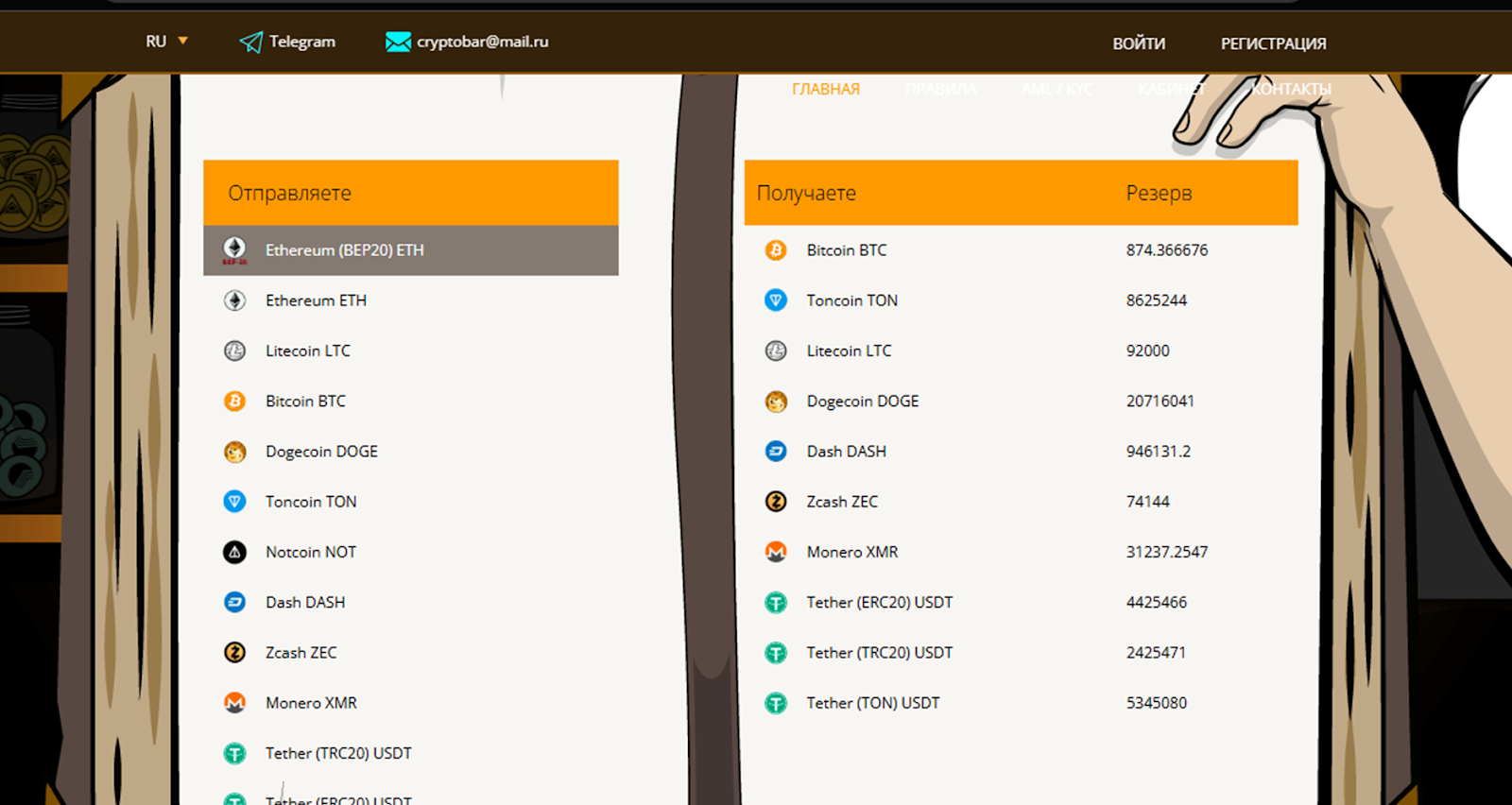
Task: Choose "Tether (TRC20) USDT" label under Получаете
Action: 880,653
